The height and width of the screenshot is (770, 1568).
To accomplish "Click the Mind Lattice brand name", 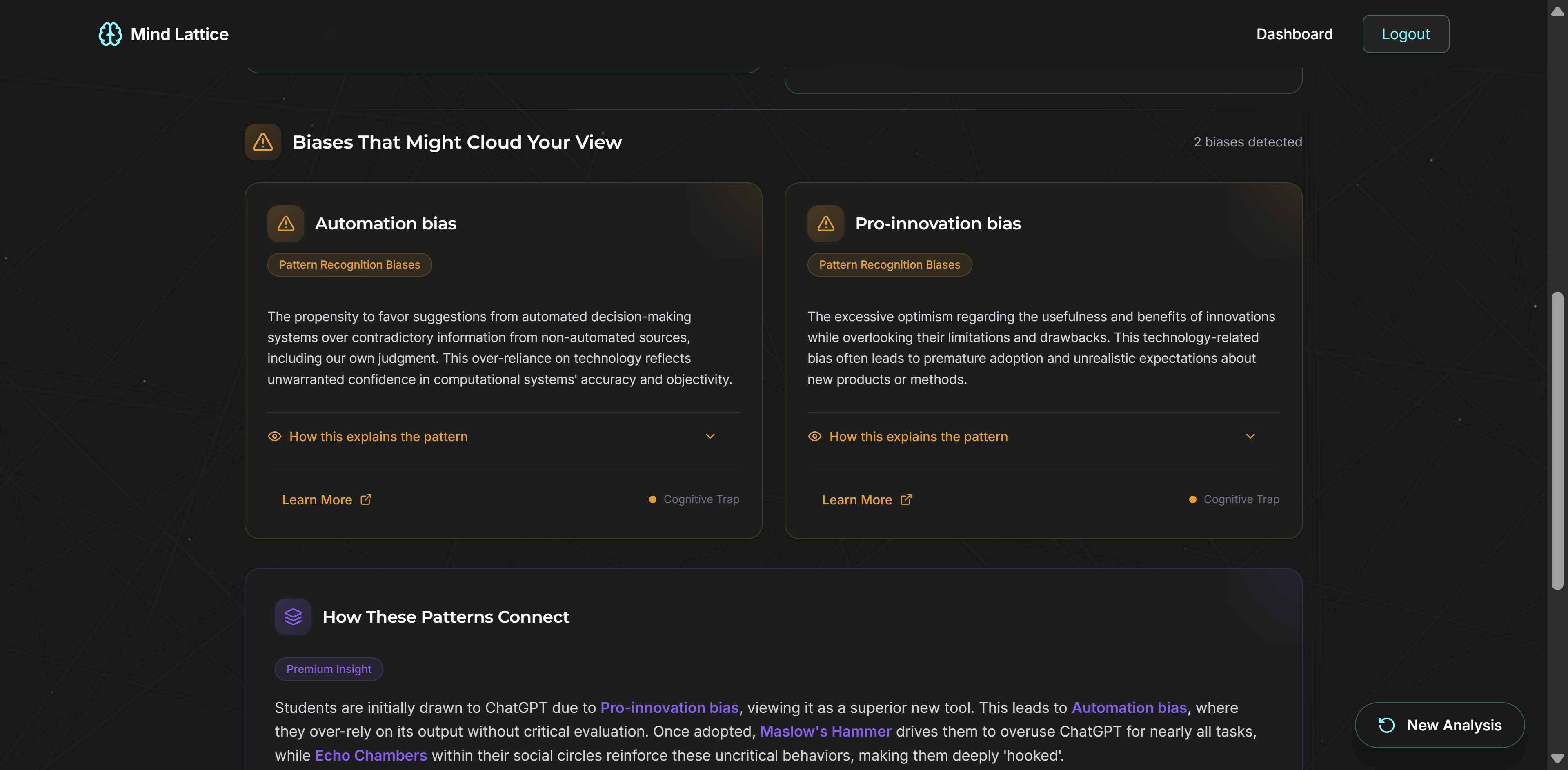I will pos(180,34).
